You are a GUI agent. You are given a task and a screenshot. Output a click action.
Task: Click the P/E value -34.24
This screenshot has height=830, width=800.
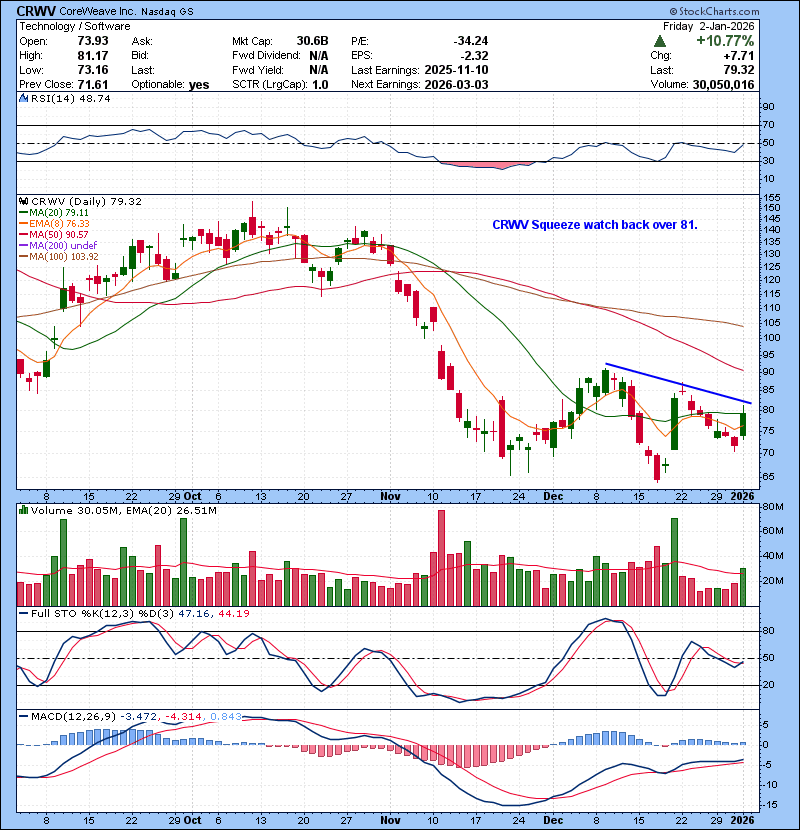[471, 41]
